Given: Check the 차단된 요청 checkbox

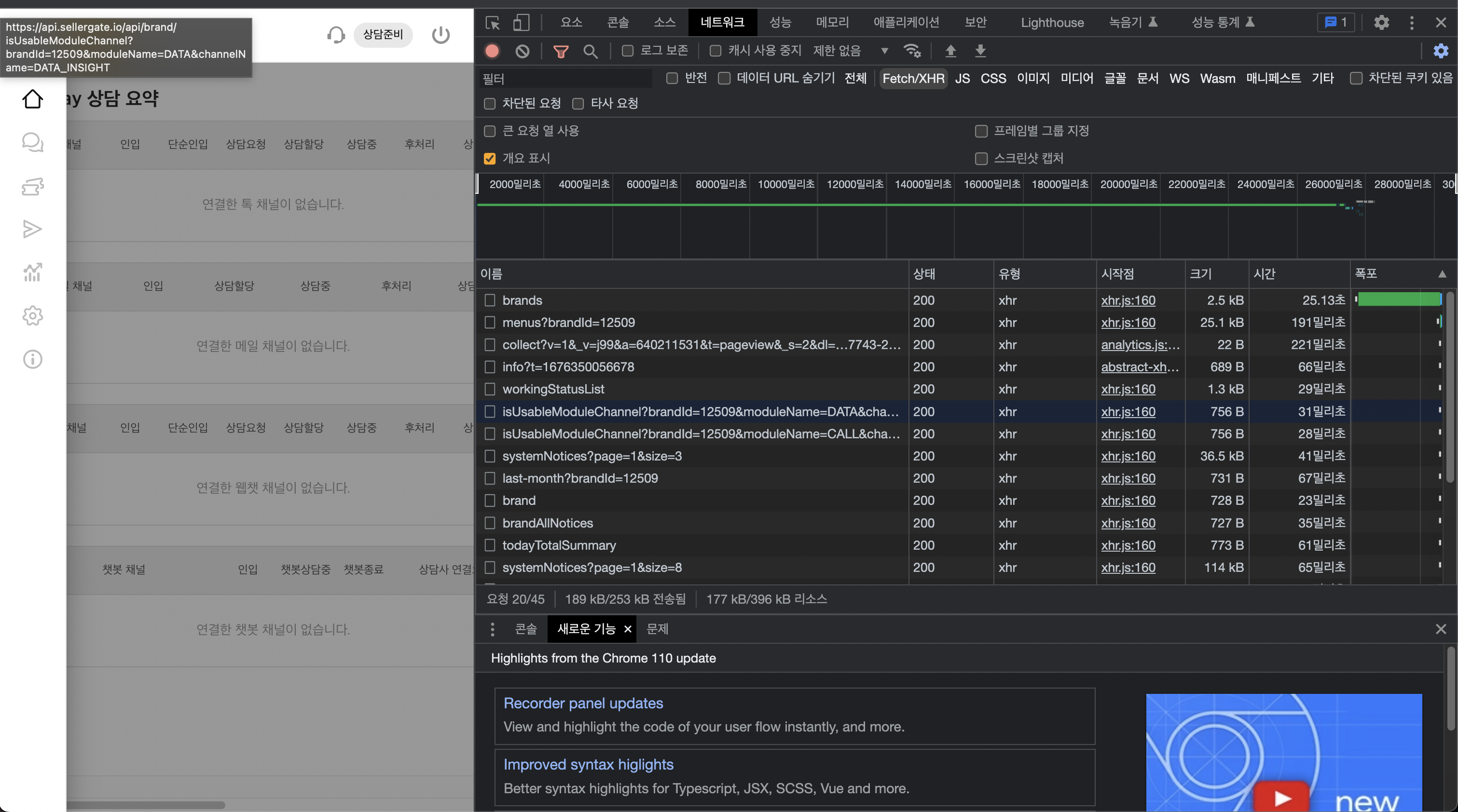Looking at the screenshot, I should [490, 104].
